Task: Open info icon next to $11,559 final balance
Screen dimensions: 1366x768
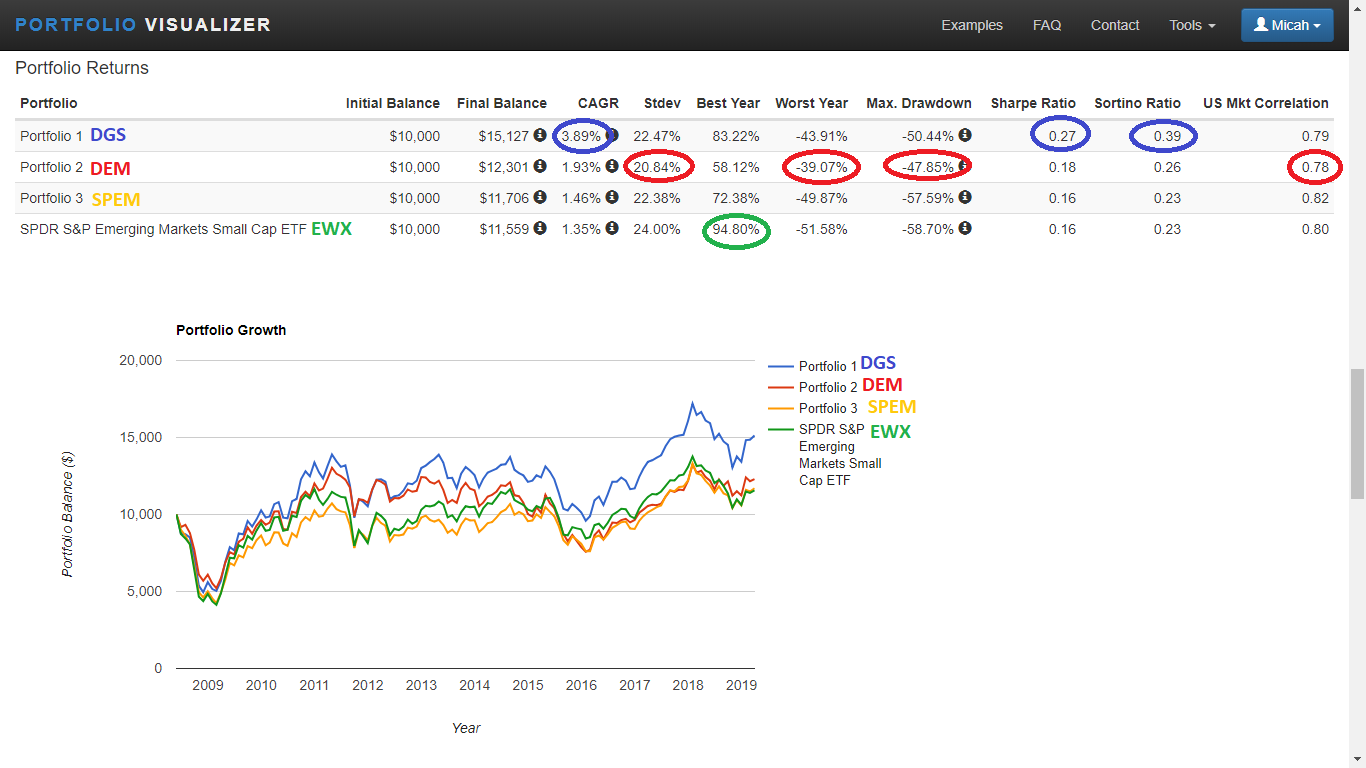Action: tap(540, 229)
